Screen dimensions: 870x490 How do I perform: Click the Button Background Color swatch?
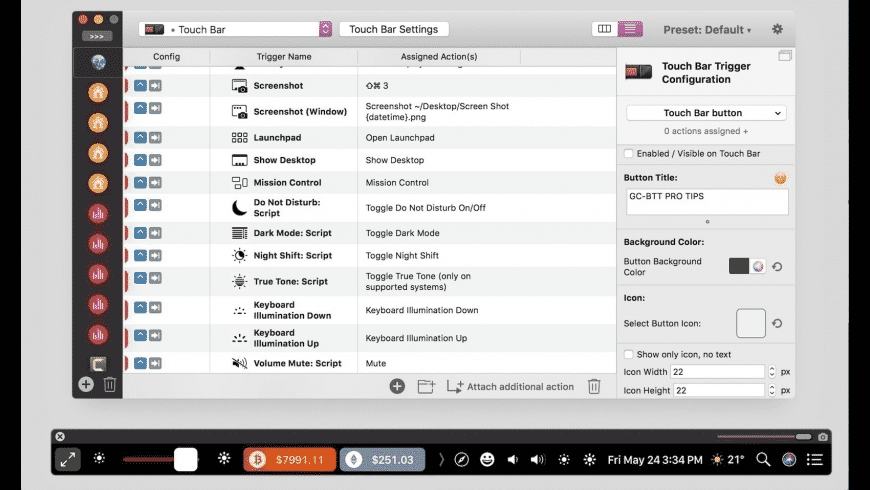pyautogui.click(x=739, y=266)
